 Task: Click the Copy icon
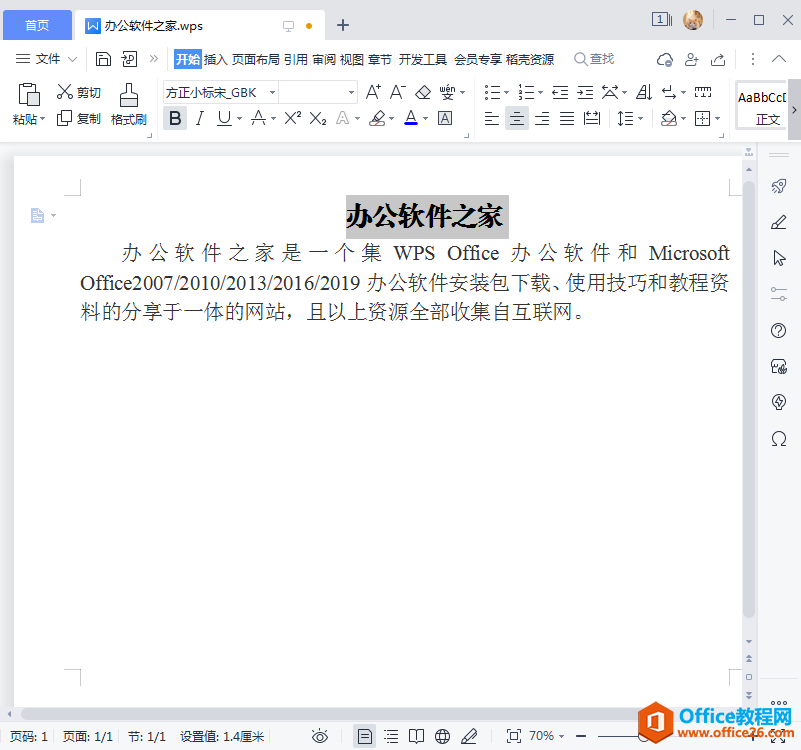(x=64, y=119)
